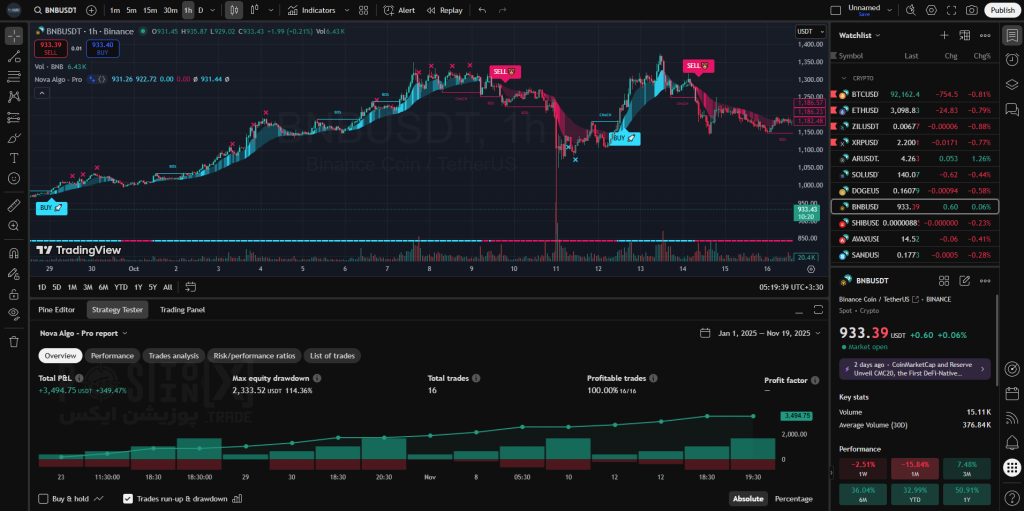Switch equity chart to Percentage
Screen dimensions: 1024x511
[x=793, y=499]
